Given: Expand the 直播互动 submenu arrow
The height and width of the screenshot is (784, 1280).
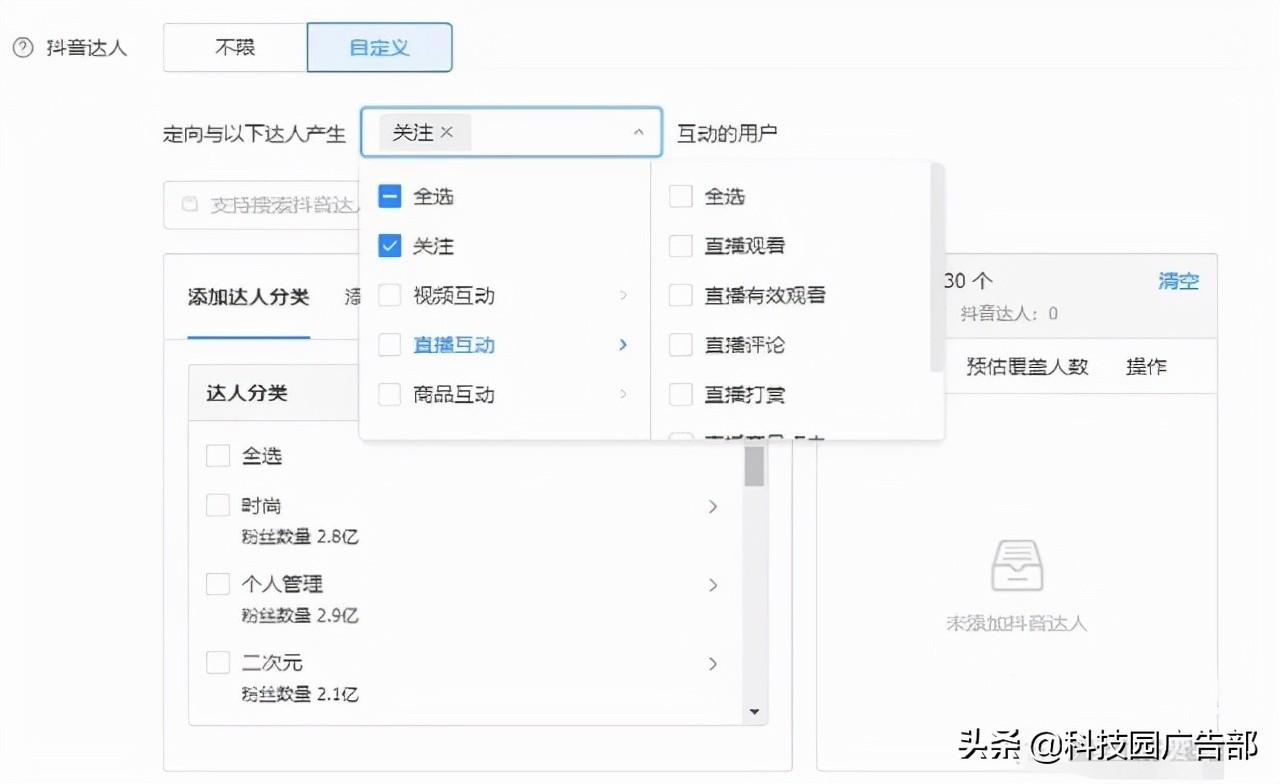Looking at the screenshot, I should coord(623,345).
